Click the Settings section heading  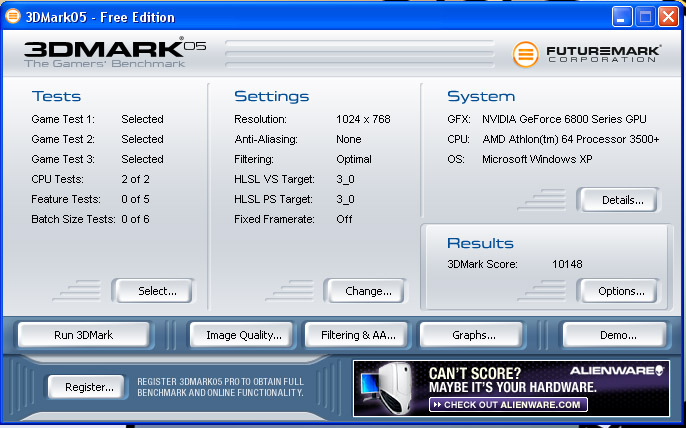pyautogui.click(x=272, y=96)
